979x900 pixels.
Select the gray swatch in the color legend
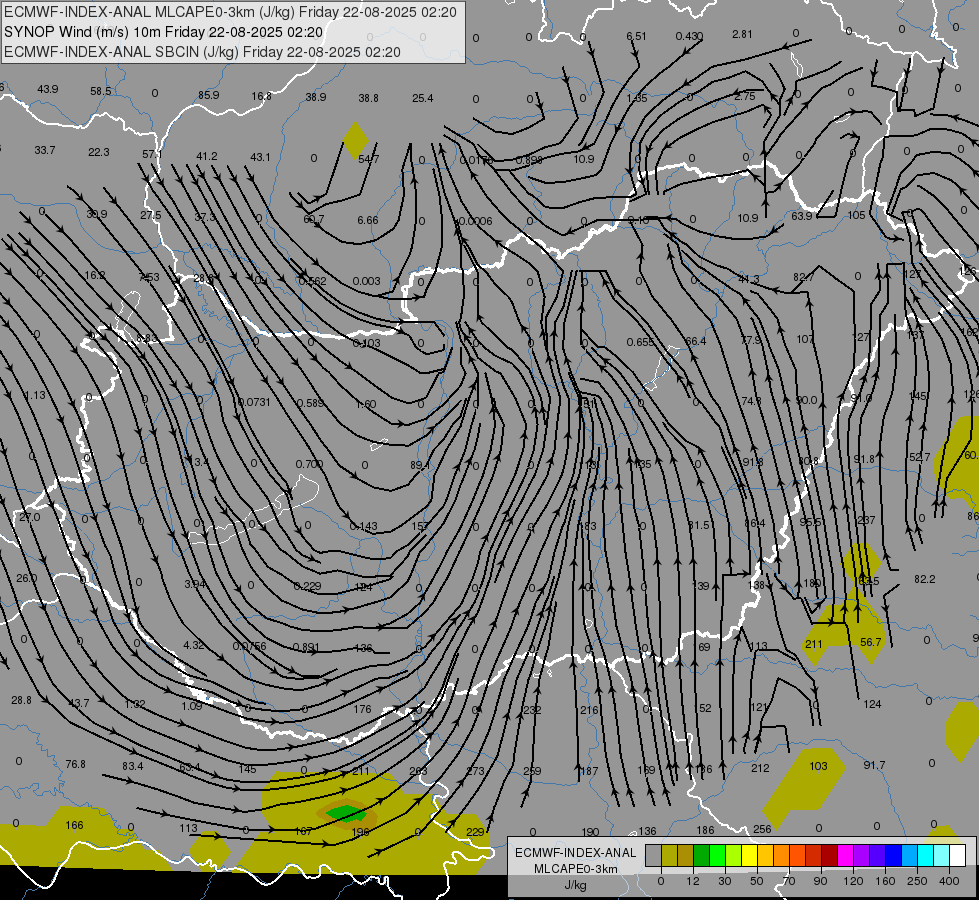(653, 855)
